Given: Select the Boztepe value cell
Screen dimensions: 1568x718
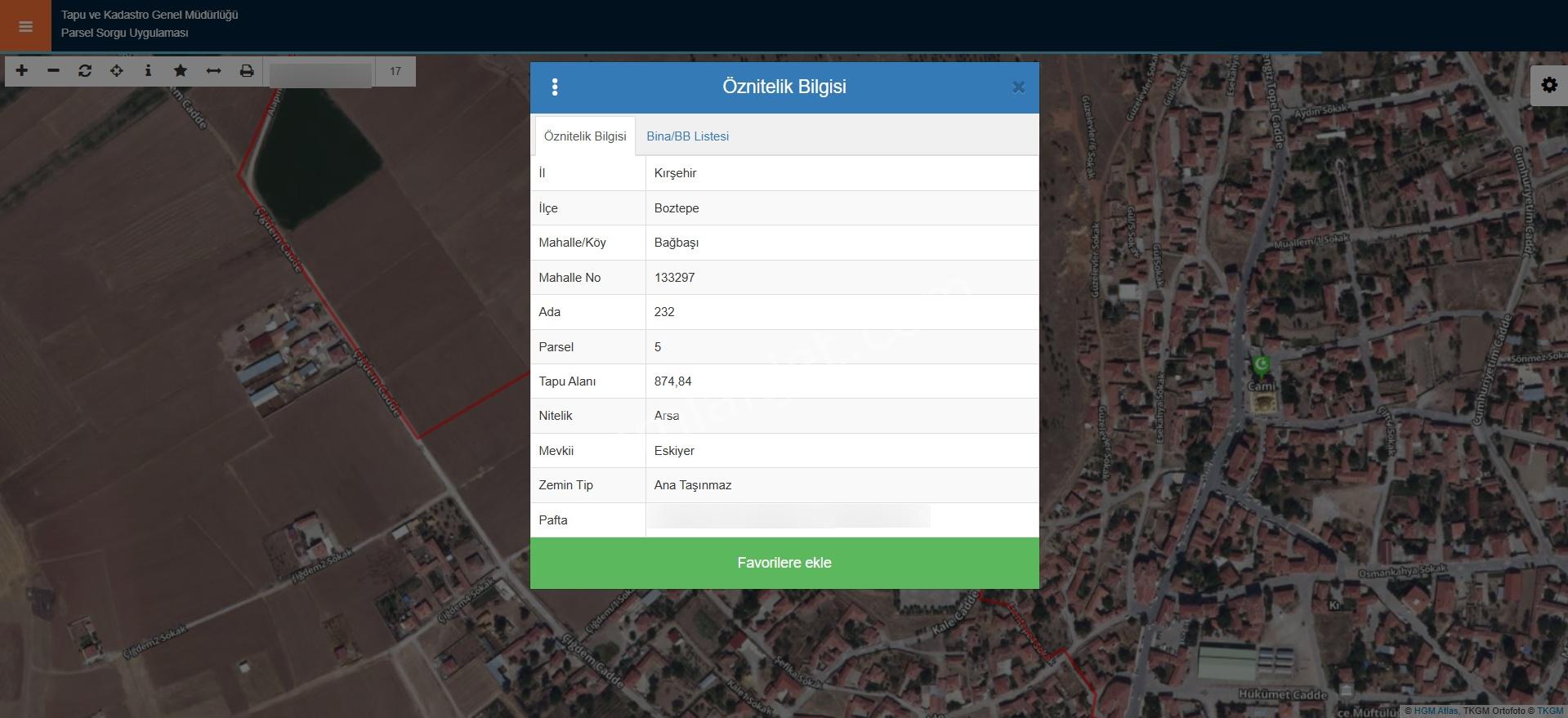Looking at the screenshot, I should [842, 208].
